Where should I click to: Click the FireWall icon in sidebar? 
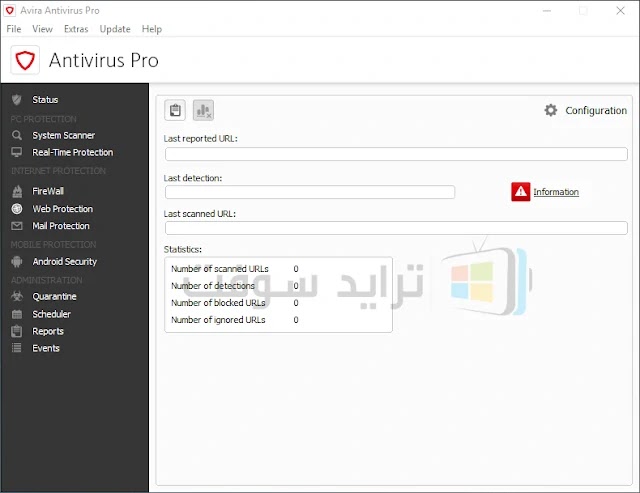click(17, 191)
